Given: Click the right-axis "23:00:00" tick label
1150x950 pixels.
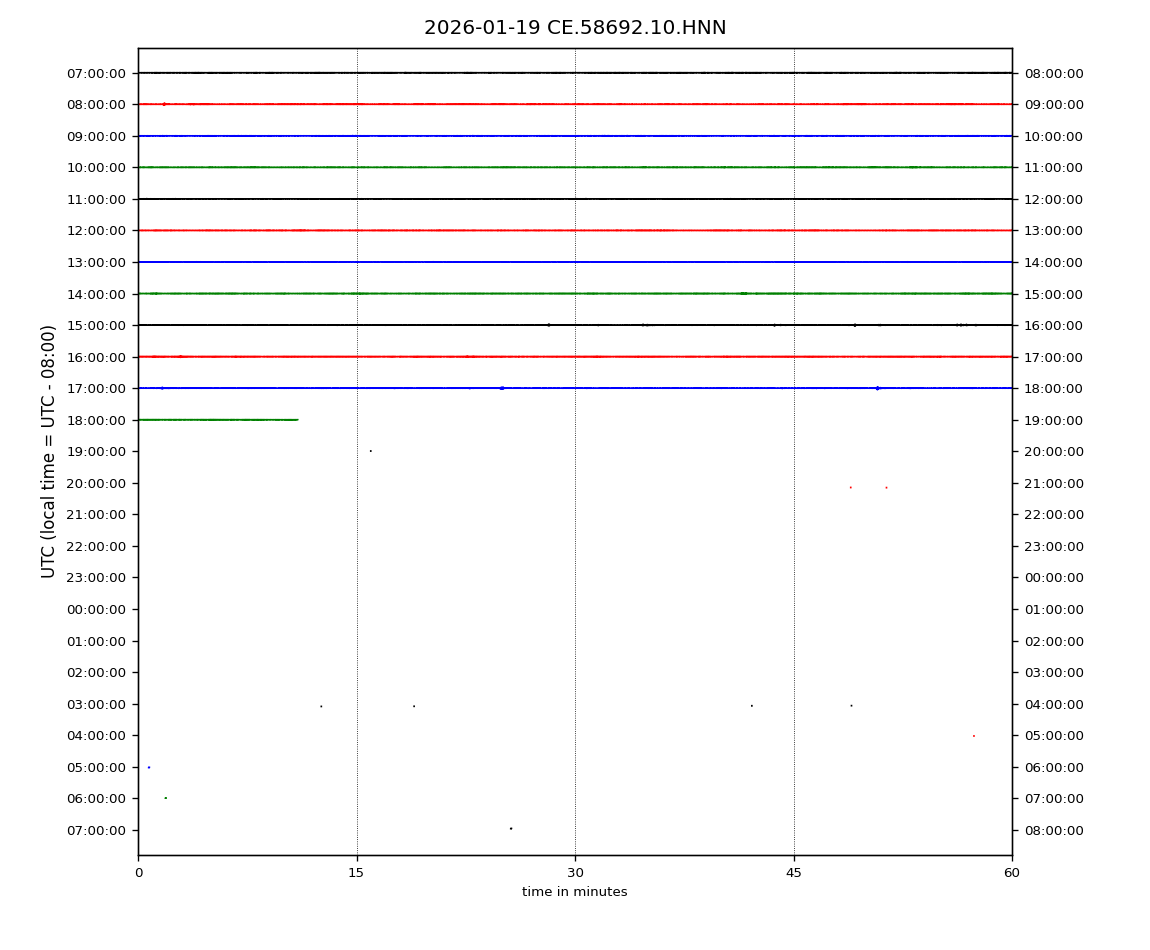Looking at the screenshot, I should pos(1053,546).
